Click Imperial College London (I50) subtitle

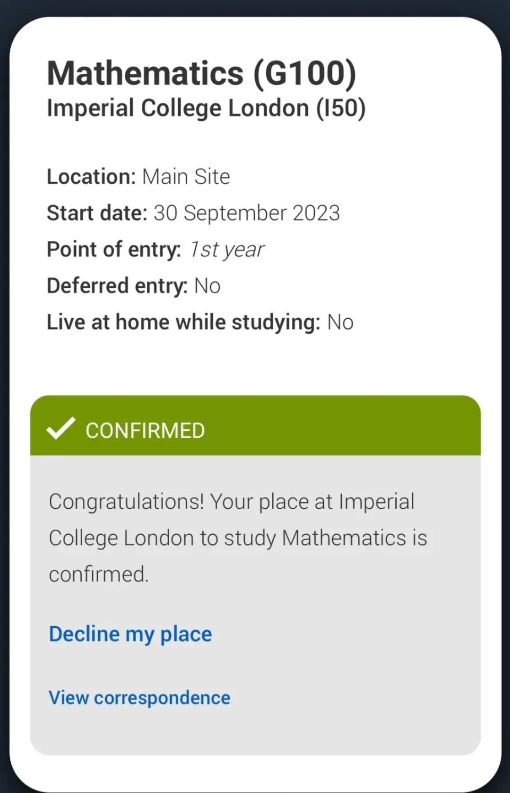[206, 109]
